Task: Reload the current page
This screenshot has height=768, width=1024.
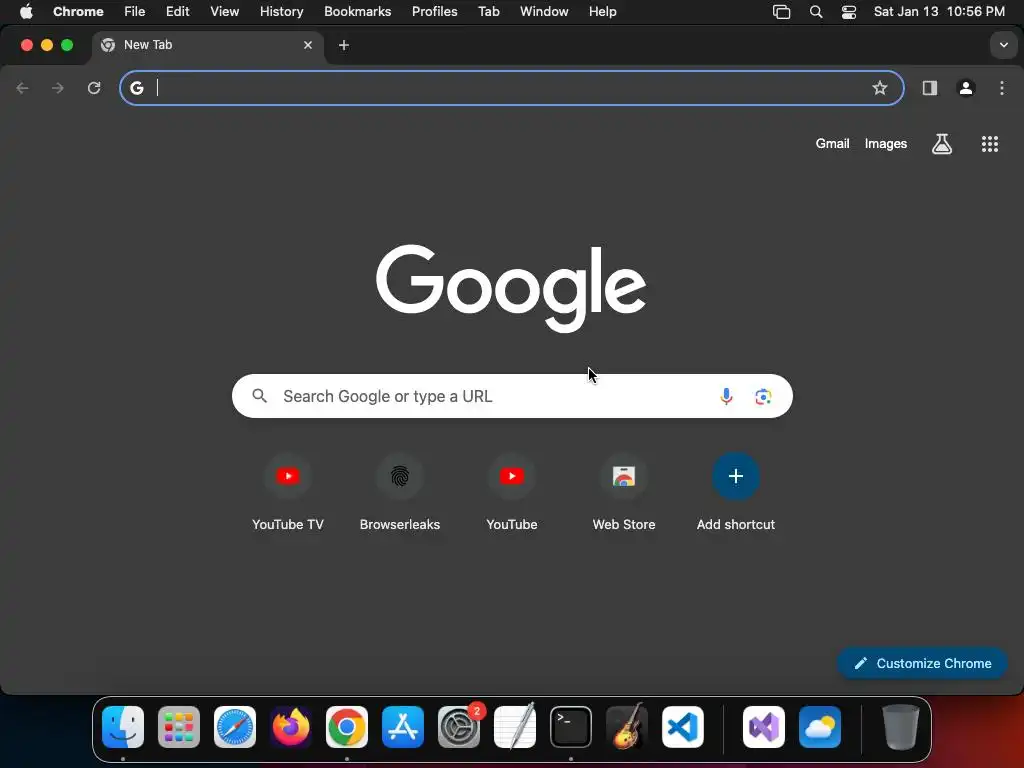Action: point(94,88)
